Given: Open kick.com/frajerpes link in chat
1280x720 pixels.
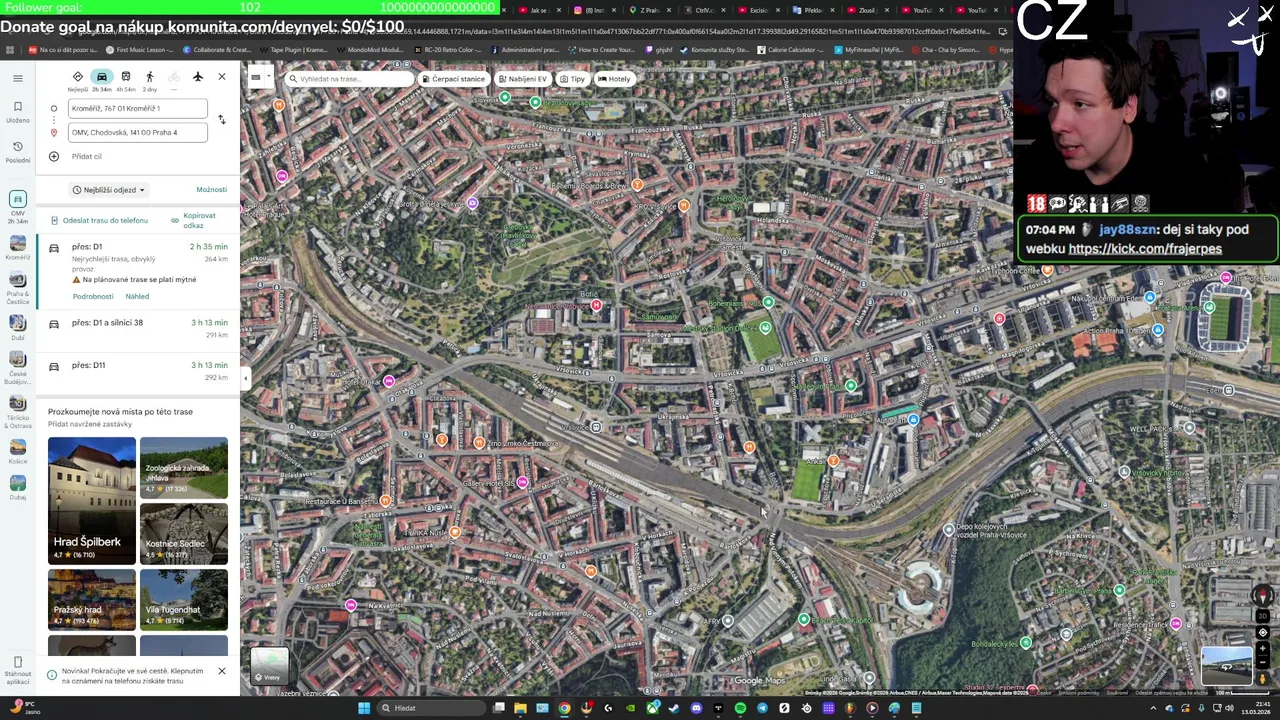Looking at the screenshot, I should click(x=1145, y=249).
